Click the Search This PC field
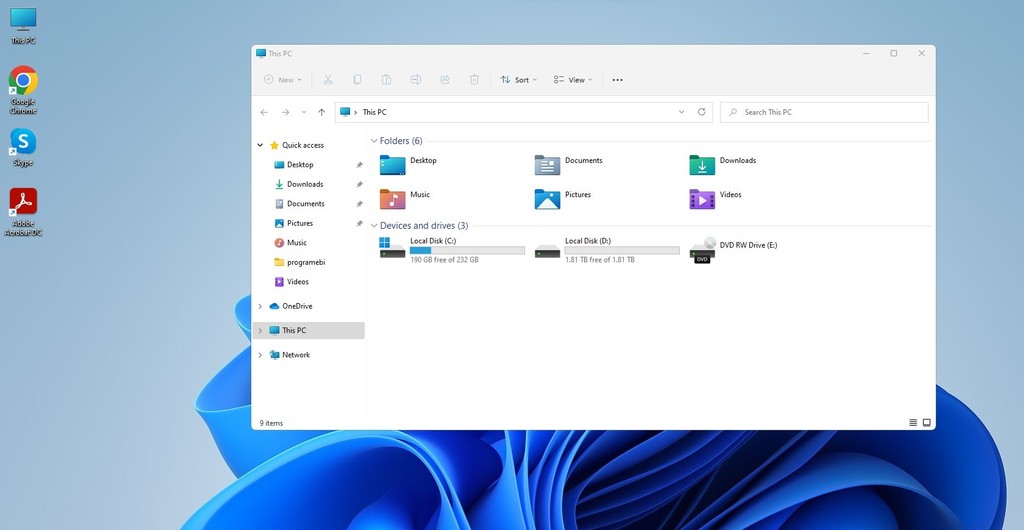1024x530 pixels. (824, 112)
